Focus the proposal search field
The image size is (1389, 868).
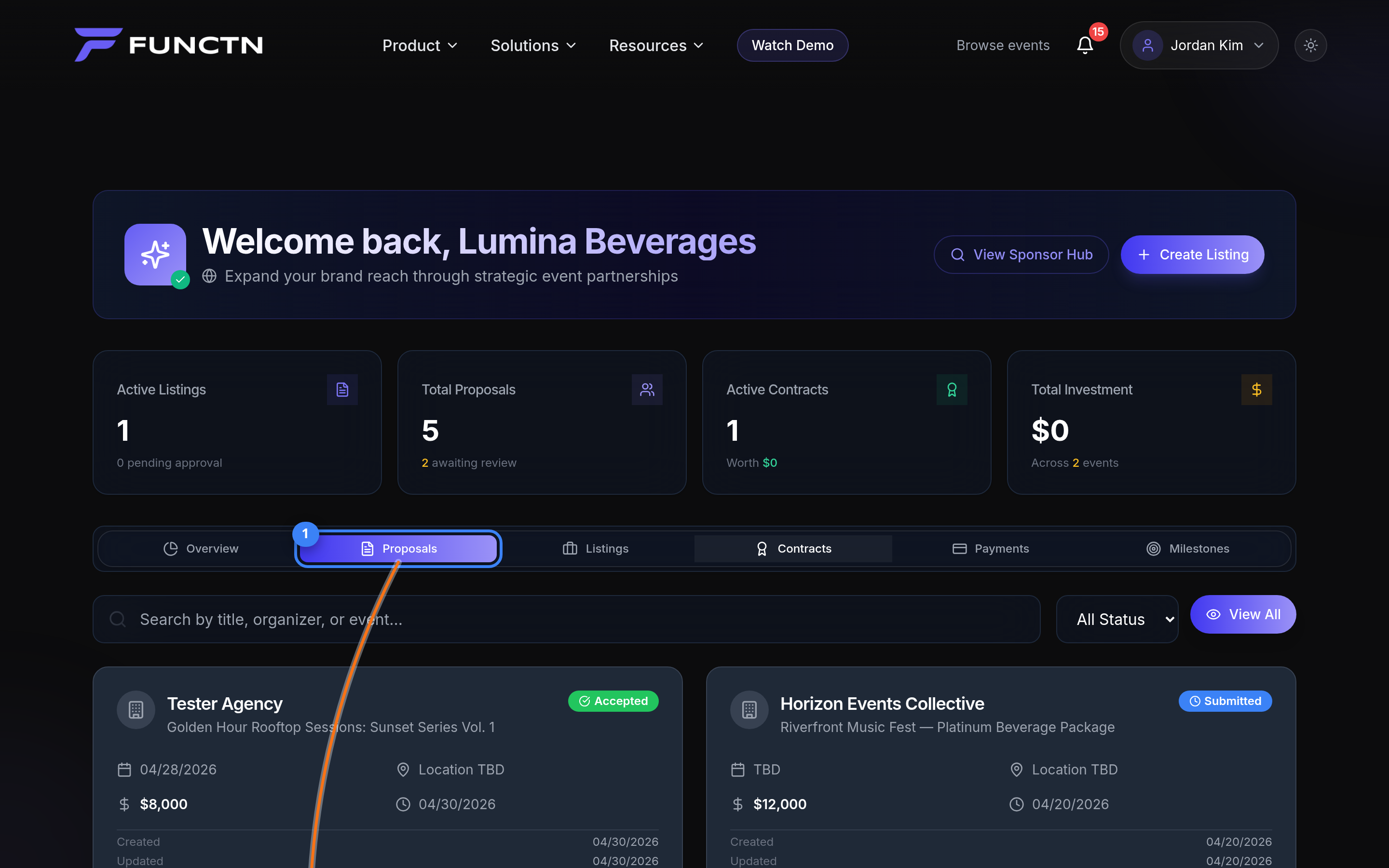tap(567, 619)
